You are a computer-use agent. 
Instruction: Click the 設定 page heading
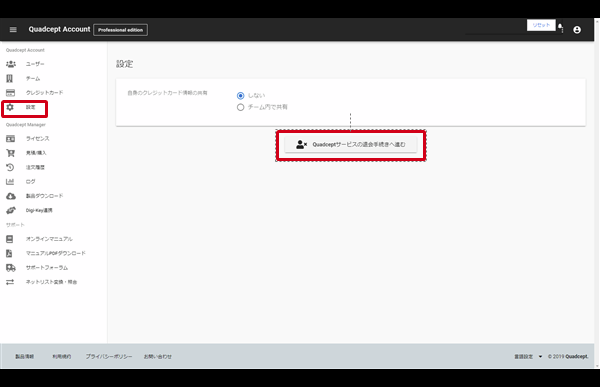124,64
